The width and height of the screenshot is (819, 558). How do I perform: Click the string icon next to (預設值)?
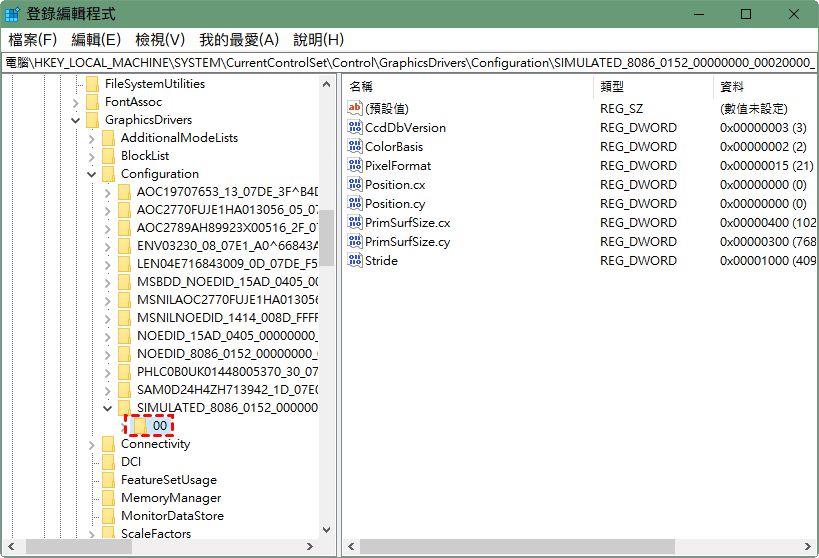tap(354, 108)
